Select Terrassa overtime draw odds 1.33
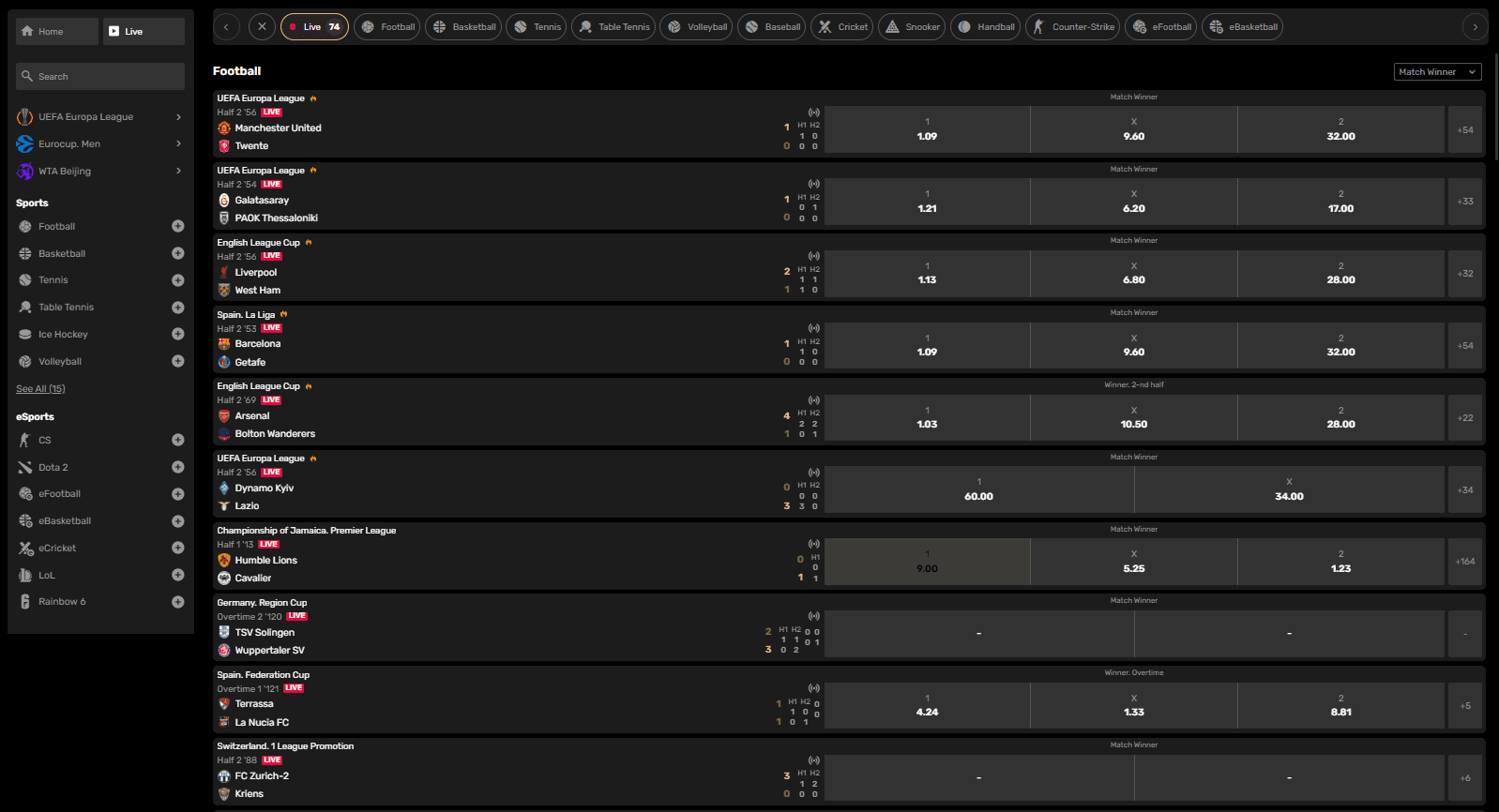1499x812 pixels. (1134, 705)
